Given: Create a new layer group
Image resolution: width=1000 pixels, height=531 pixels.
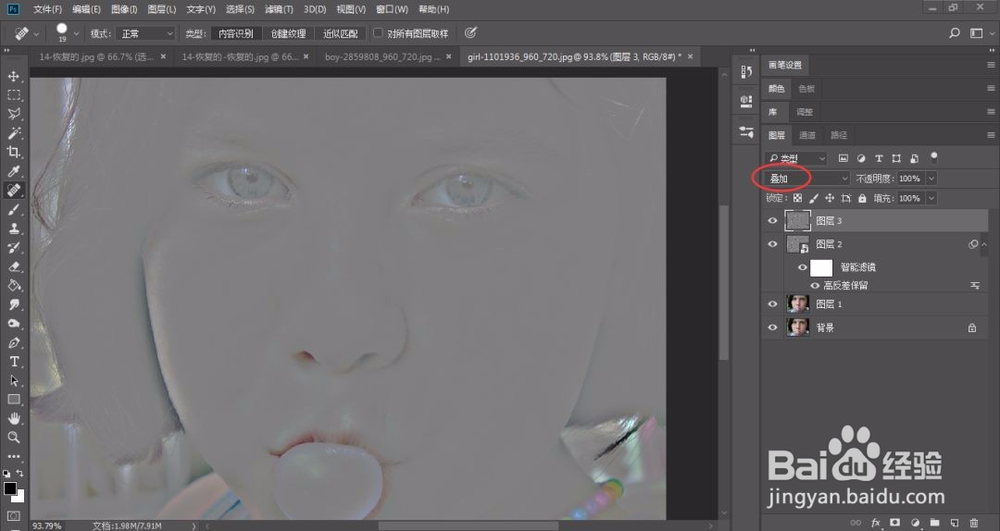Looking at the screenshot, I should 934,523.
